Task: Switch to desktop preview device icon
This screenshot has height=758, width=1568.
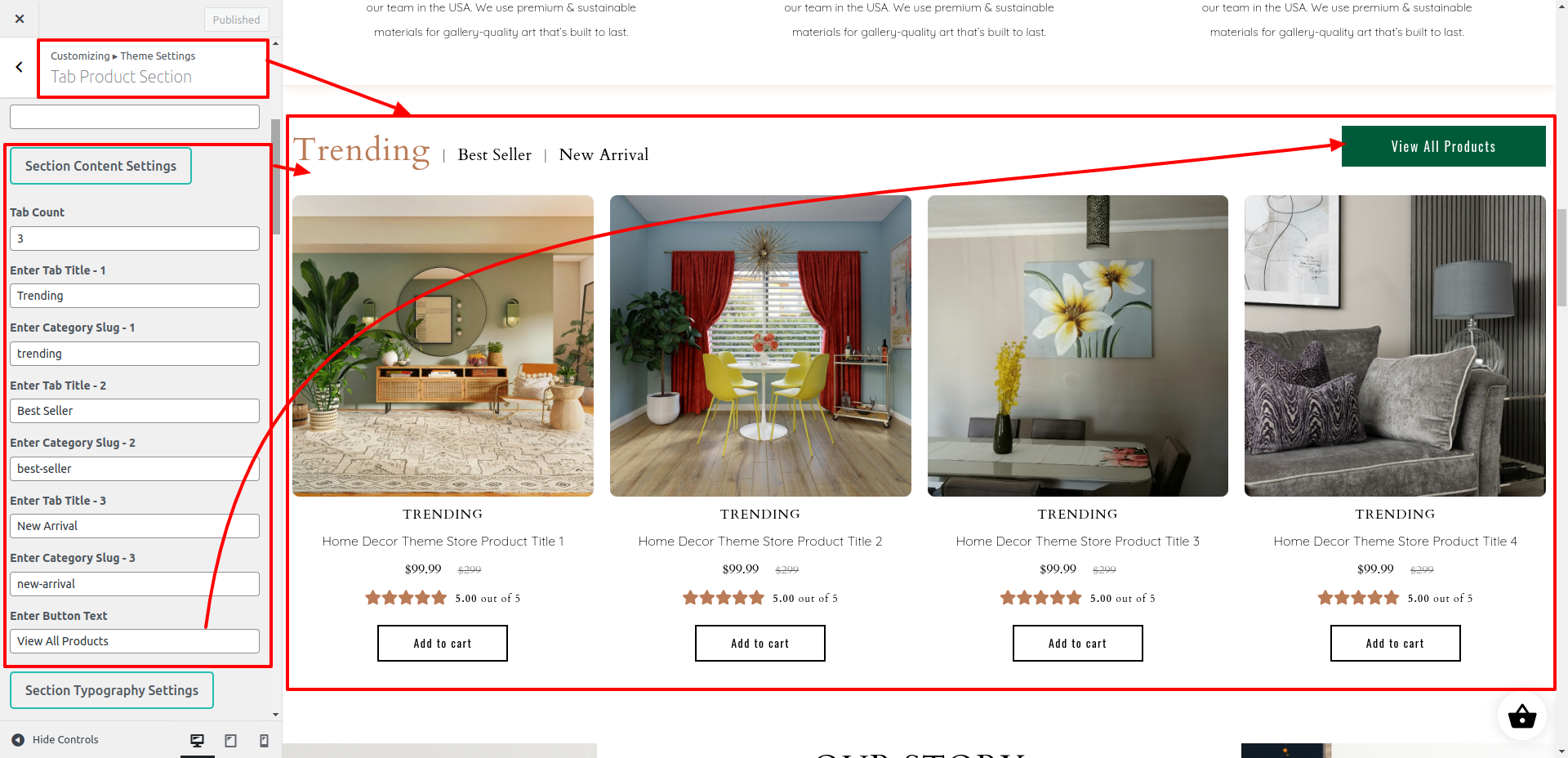Action: [x=197, y=740]
